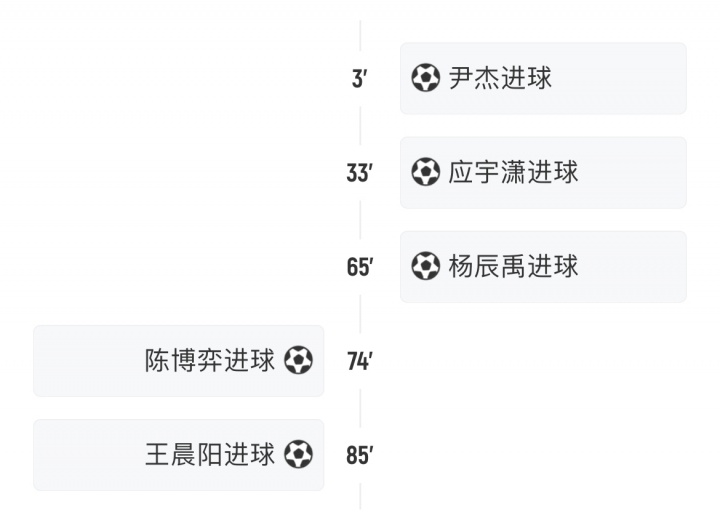This screenshot has width=720, height=523.
Task: Select the 3' minute marker on timeline
Action: coord(360,79)
